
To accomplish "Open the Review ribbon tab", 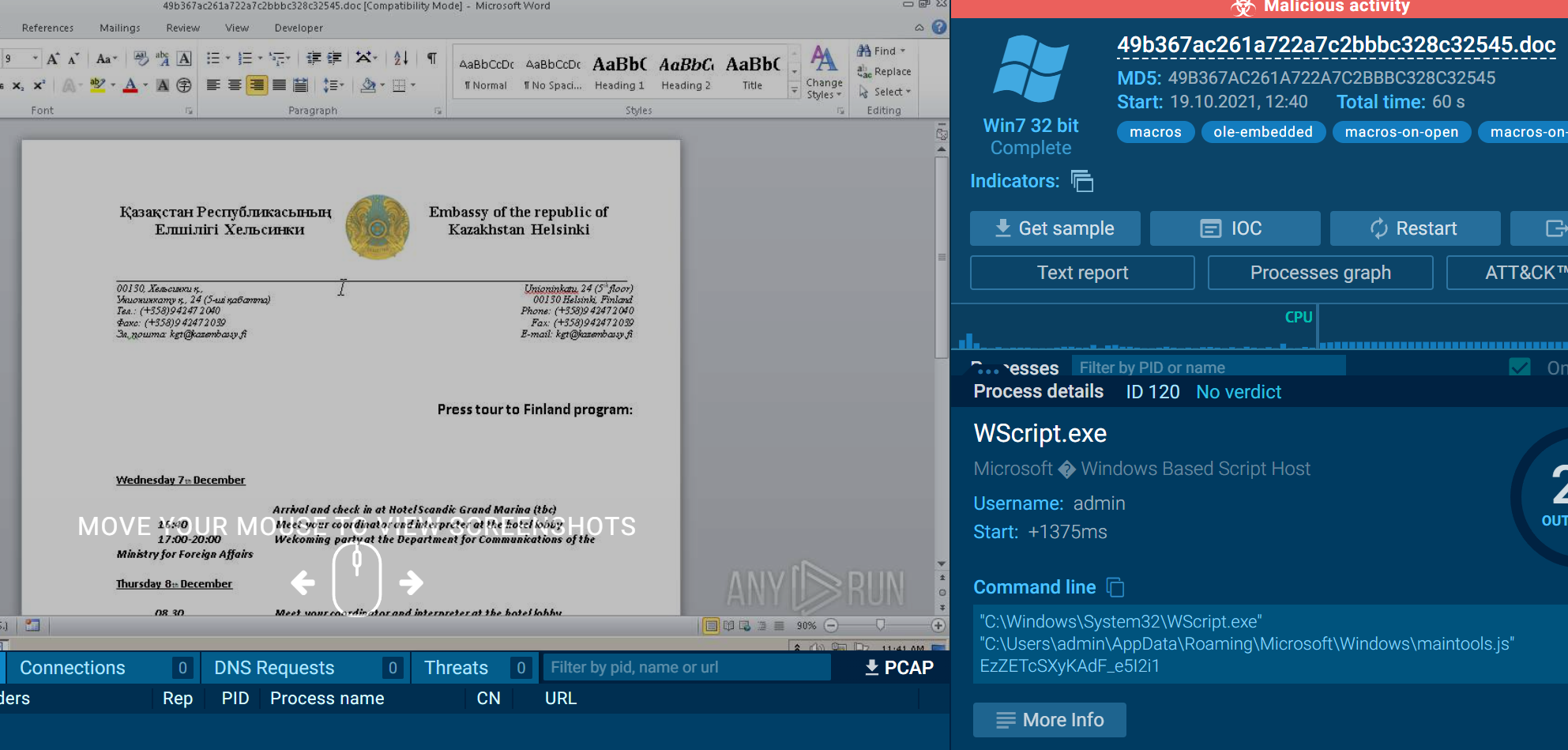I will coord(182,28).
